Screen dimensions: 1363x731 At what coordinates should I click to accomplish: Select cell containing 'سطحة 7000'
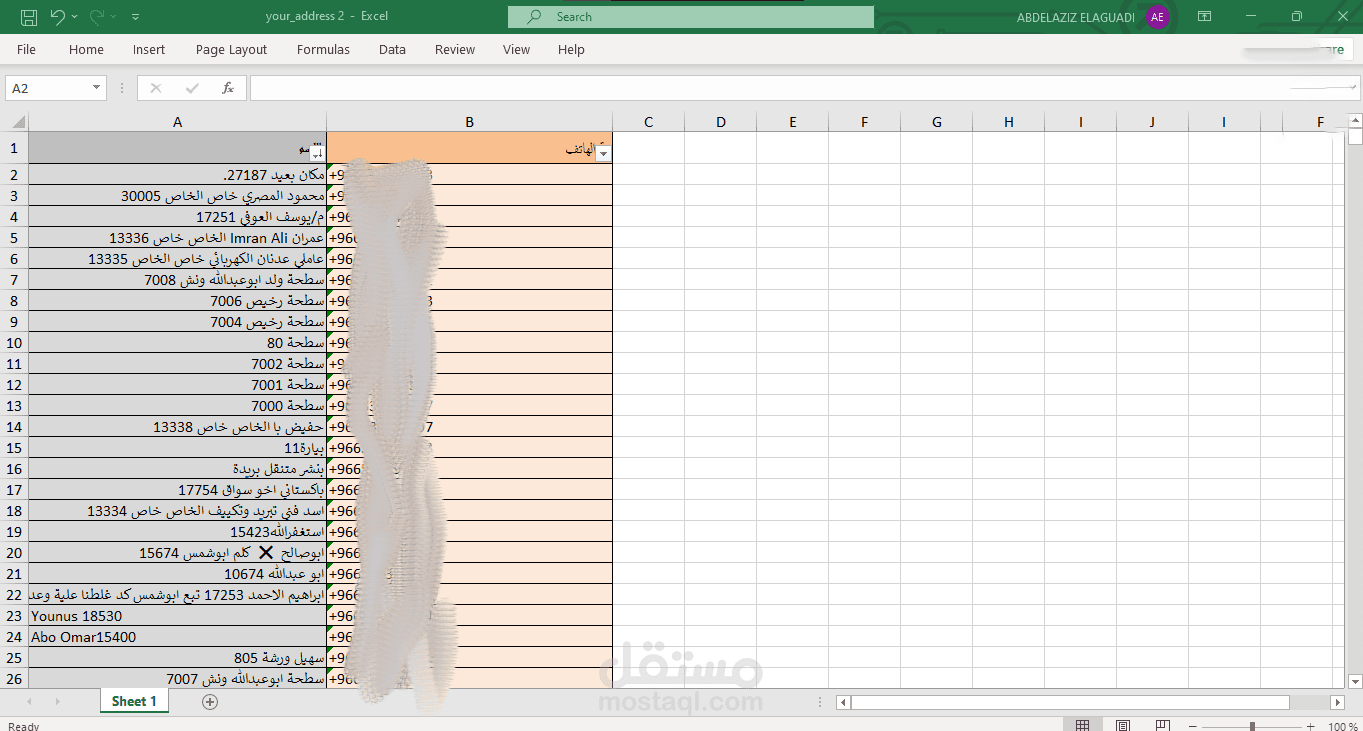[x=177, y=406]
